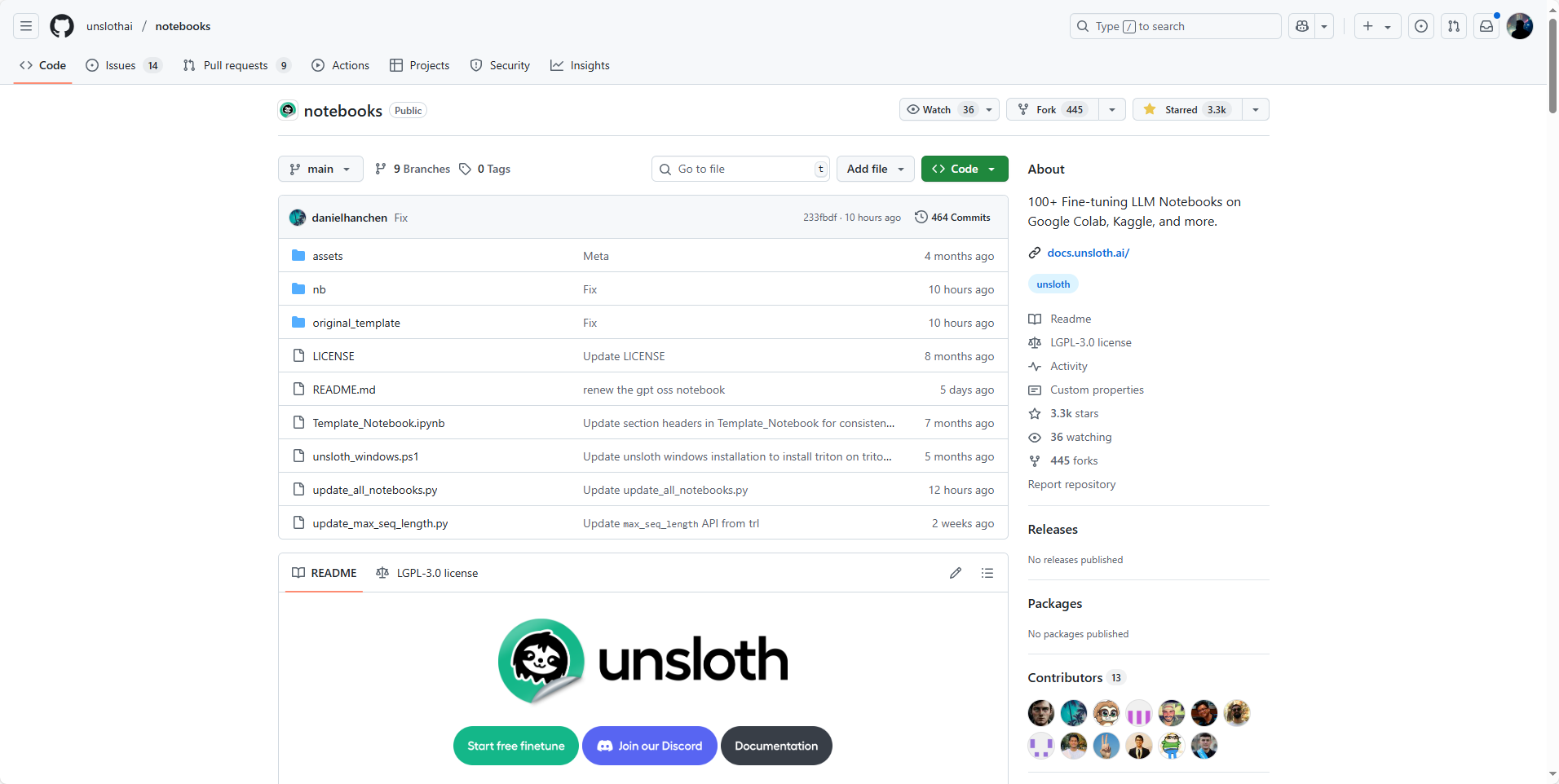Open Actions tab
The image size is (1559, 784).
(x=340, y=65)
